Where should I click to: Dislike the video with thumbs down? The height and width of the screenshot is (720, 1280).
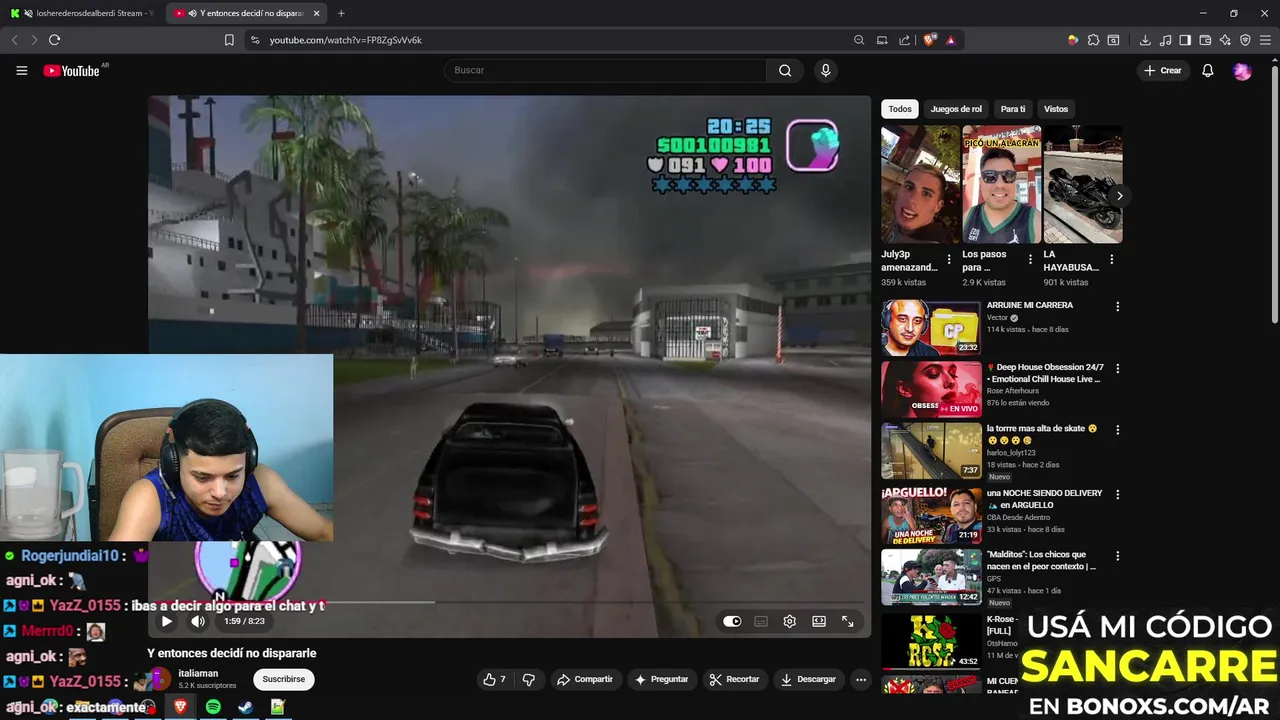pyautogui.click(x=529, y=679)
